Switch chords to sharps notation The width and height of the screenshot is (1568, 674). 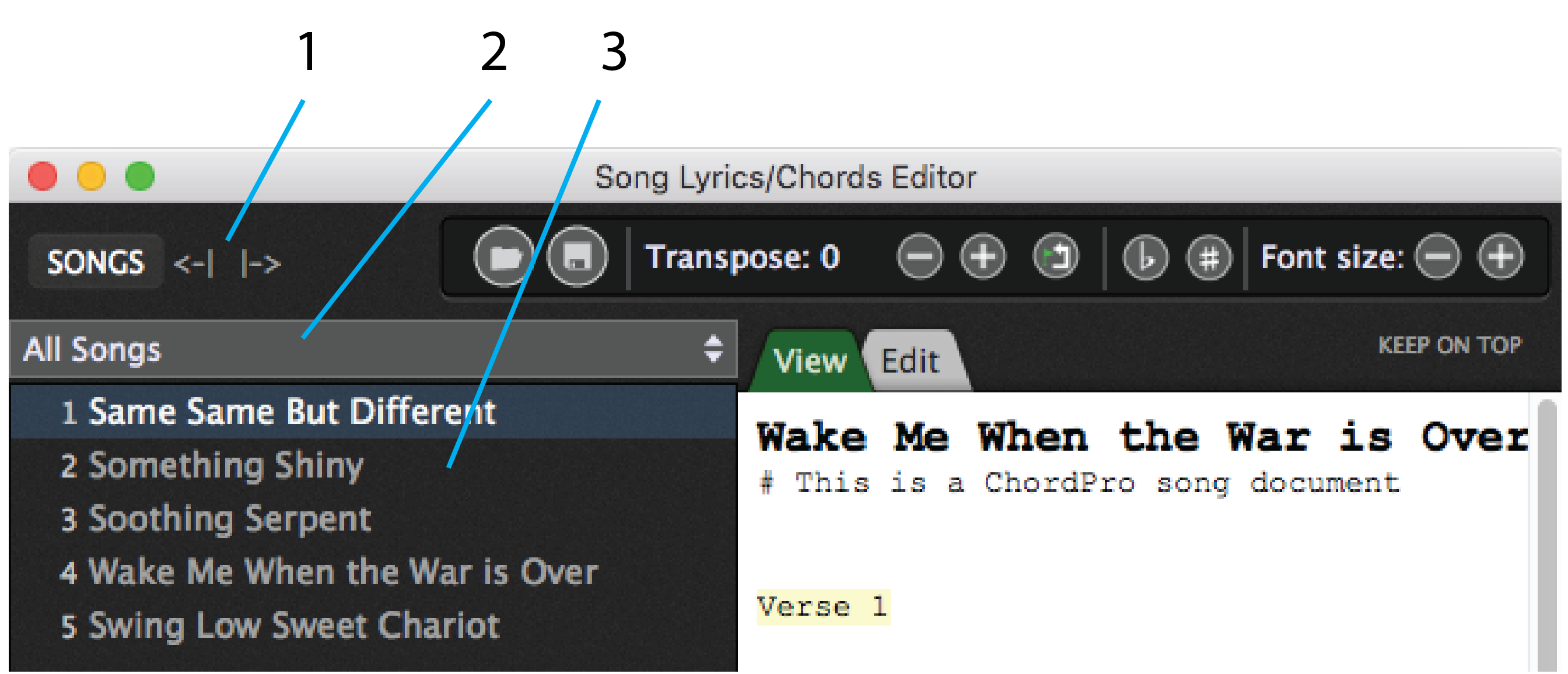click(x=1209, y=258)
